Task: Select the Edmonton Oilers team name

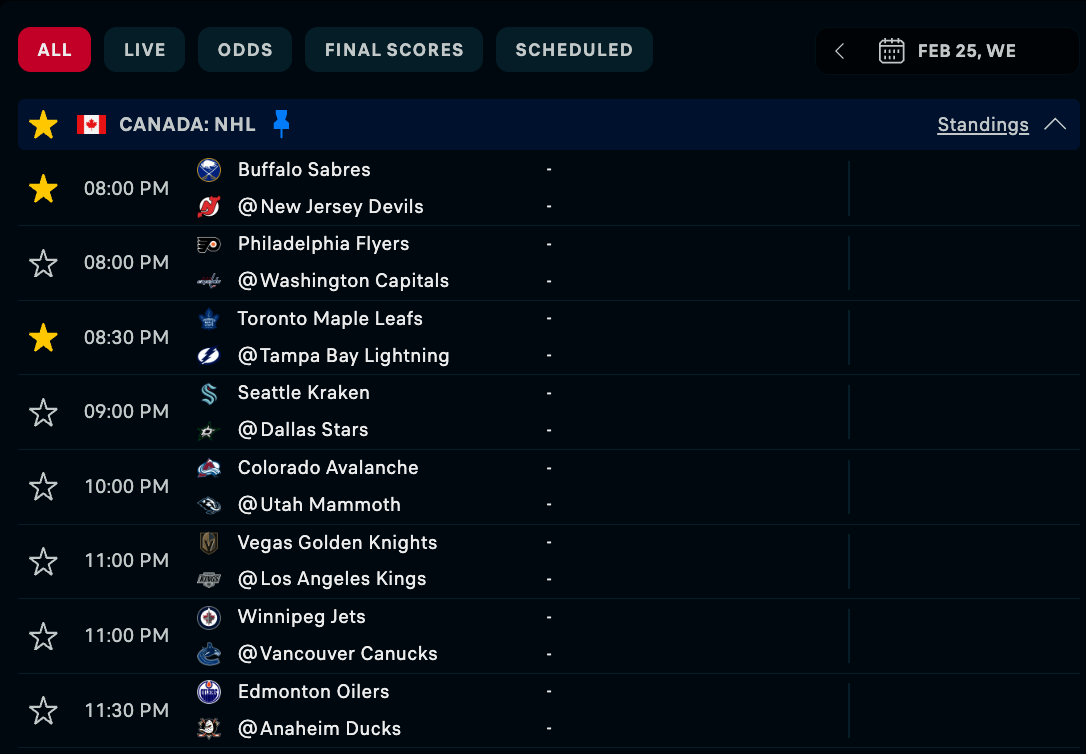Action: click(313, 691)
